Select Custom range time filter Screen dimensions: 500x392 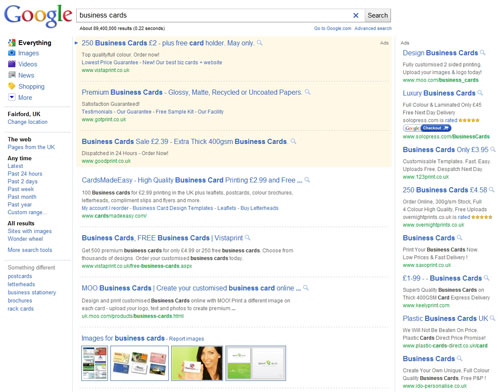click(x=27, y=212)
